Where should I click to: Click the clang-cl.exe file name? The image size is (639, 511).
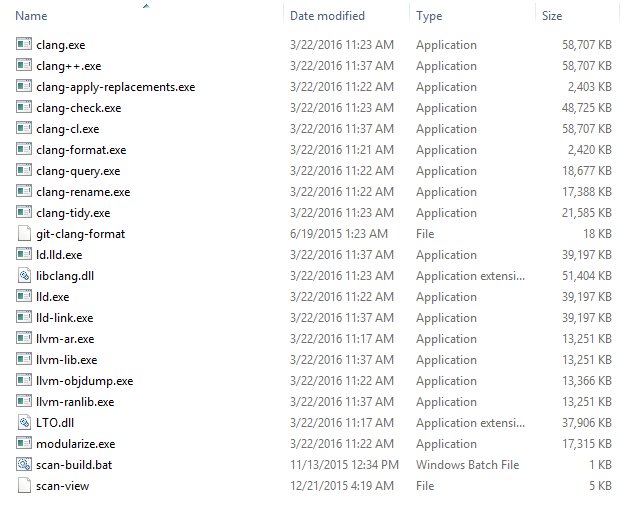tap(68, 129)
